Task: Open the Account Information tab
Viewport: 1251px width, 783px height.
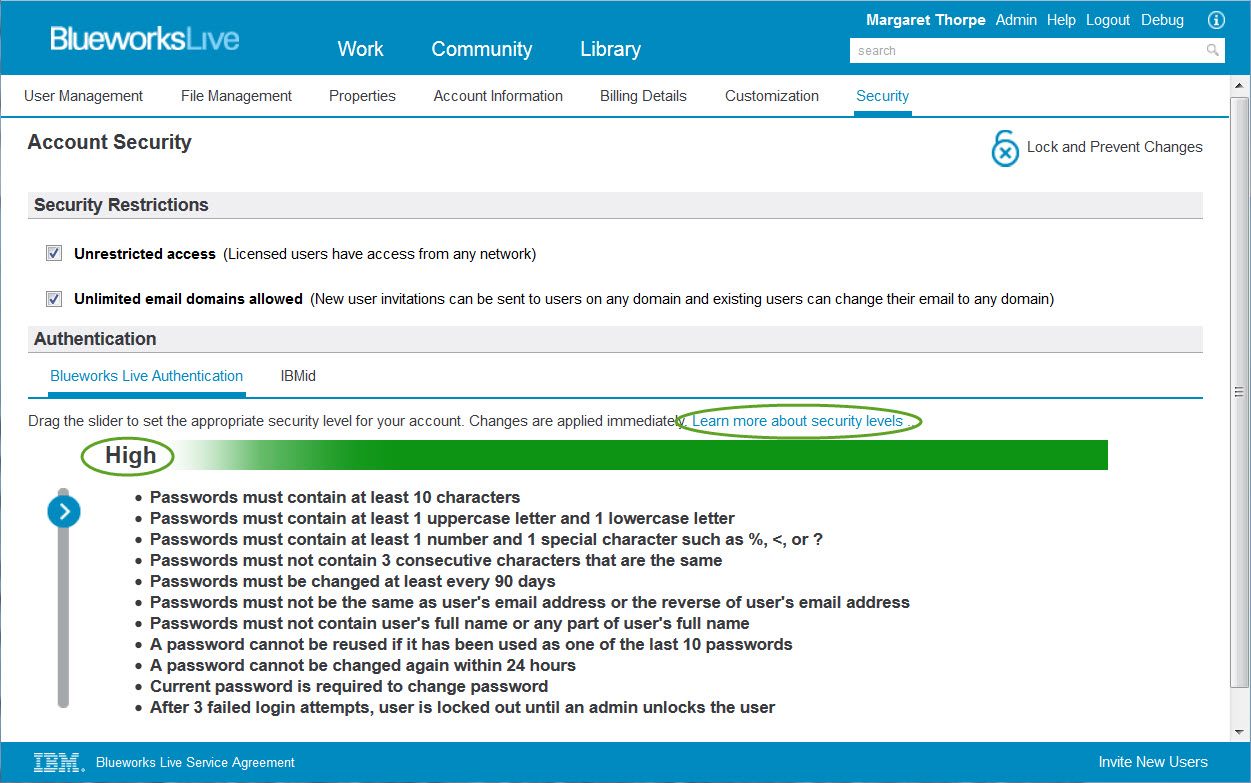Action: 498,96
